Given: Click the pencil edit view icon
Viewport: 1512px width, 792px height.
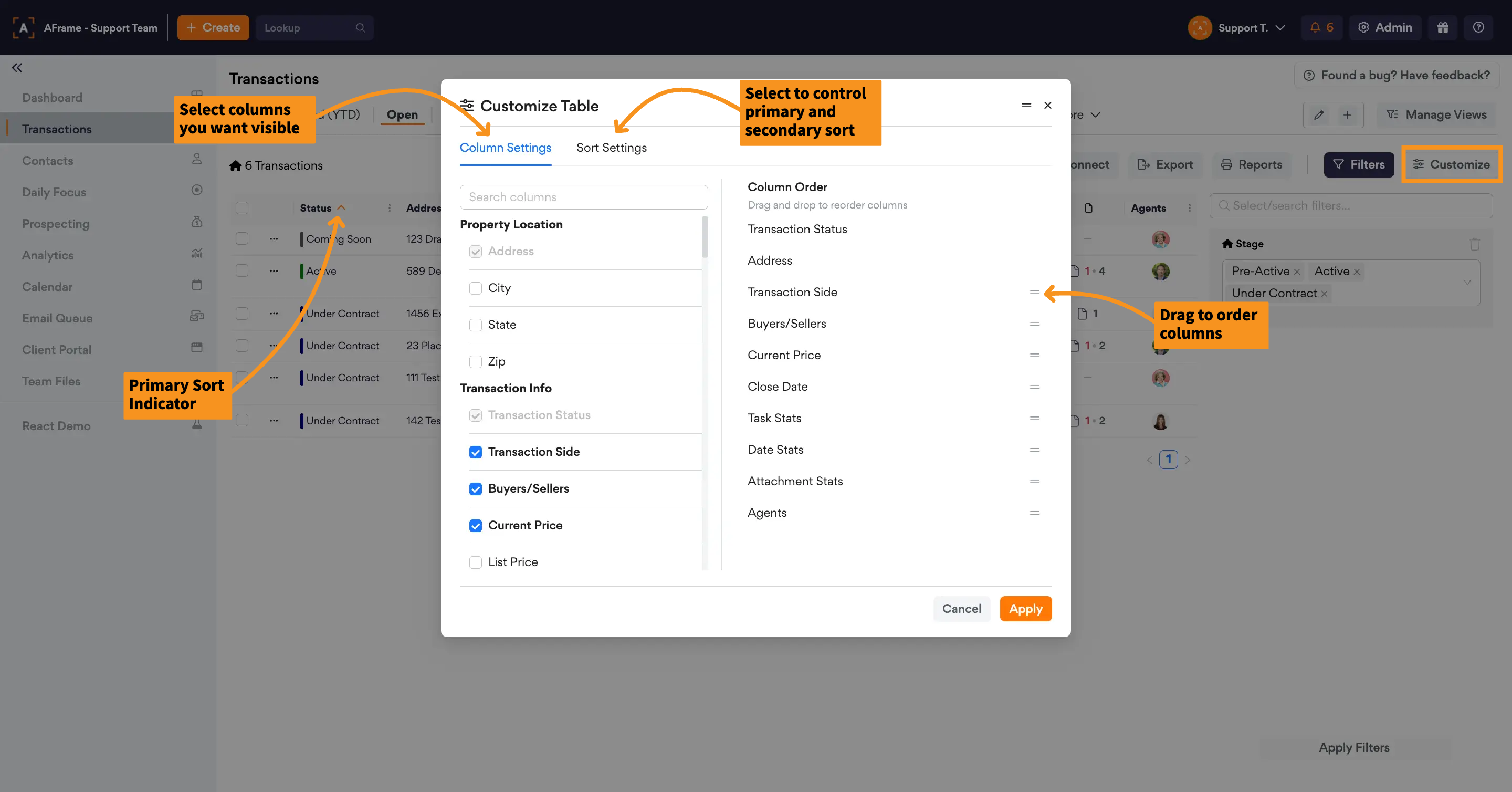Looking at the screenshot, I should point(1318,115).
